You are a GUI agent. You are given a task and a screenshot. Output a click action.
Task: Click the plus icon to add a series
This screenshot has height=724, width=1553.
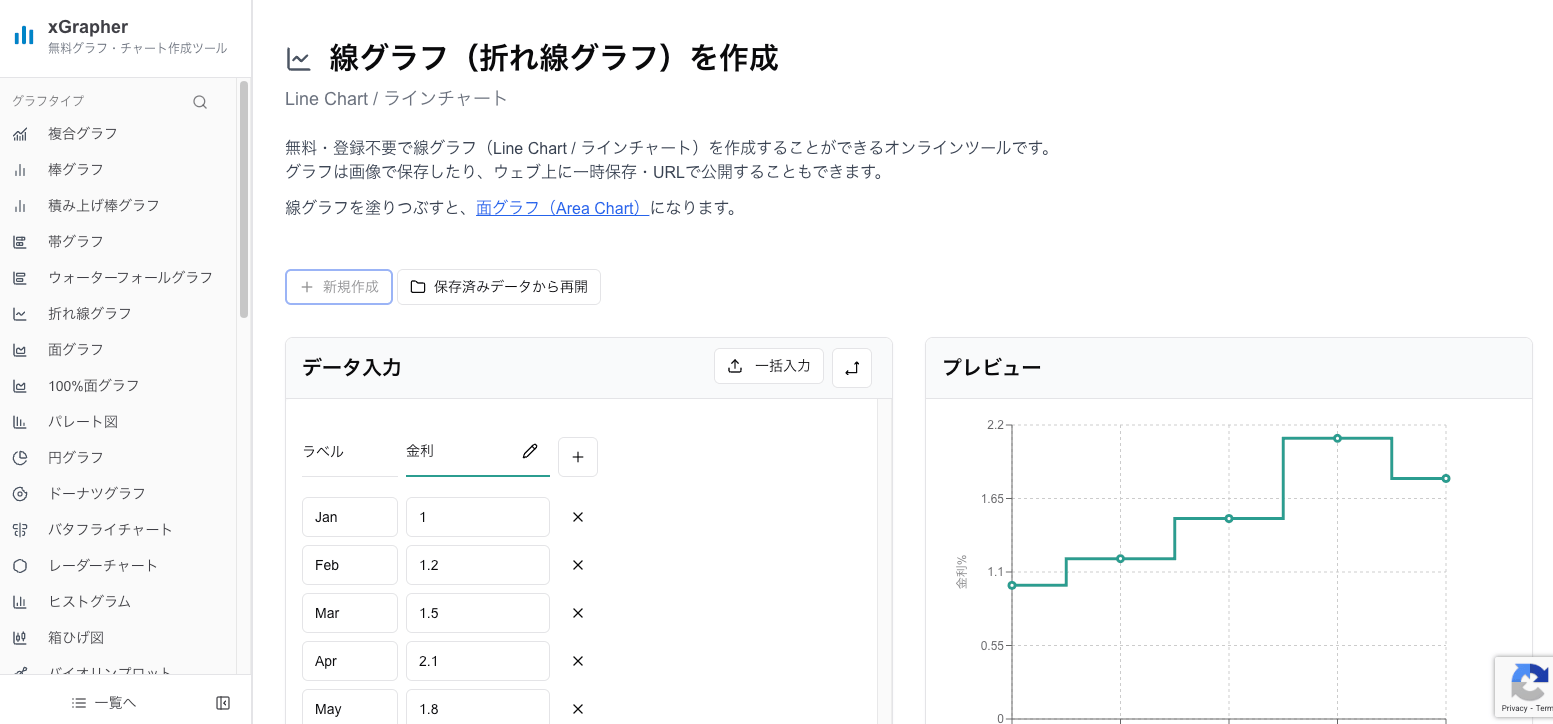[x=577, y=456]
